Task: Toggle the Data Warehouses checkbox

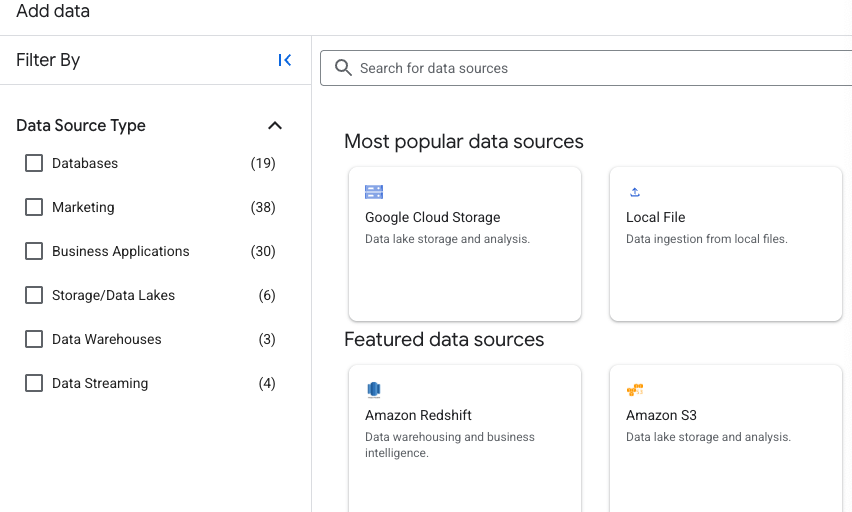Action: click(34, 339)
